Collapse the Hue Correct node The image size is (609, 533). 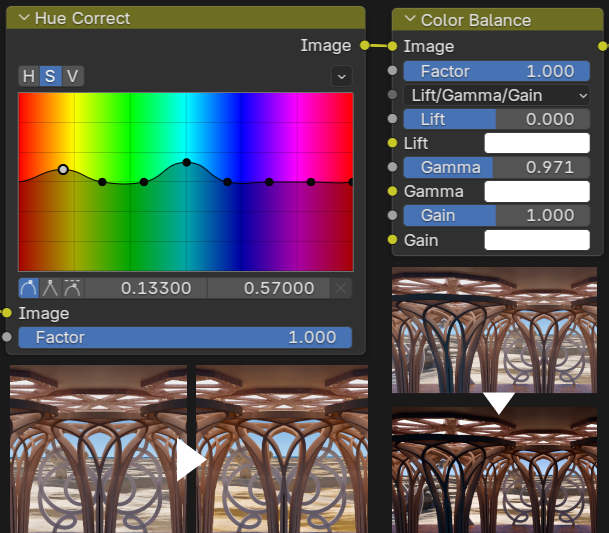pos(24,18)
